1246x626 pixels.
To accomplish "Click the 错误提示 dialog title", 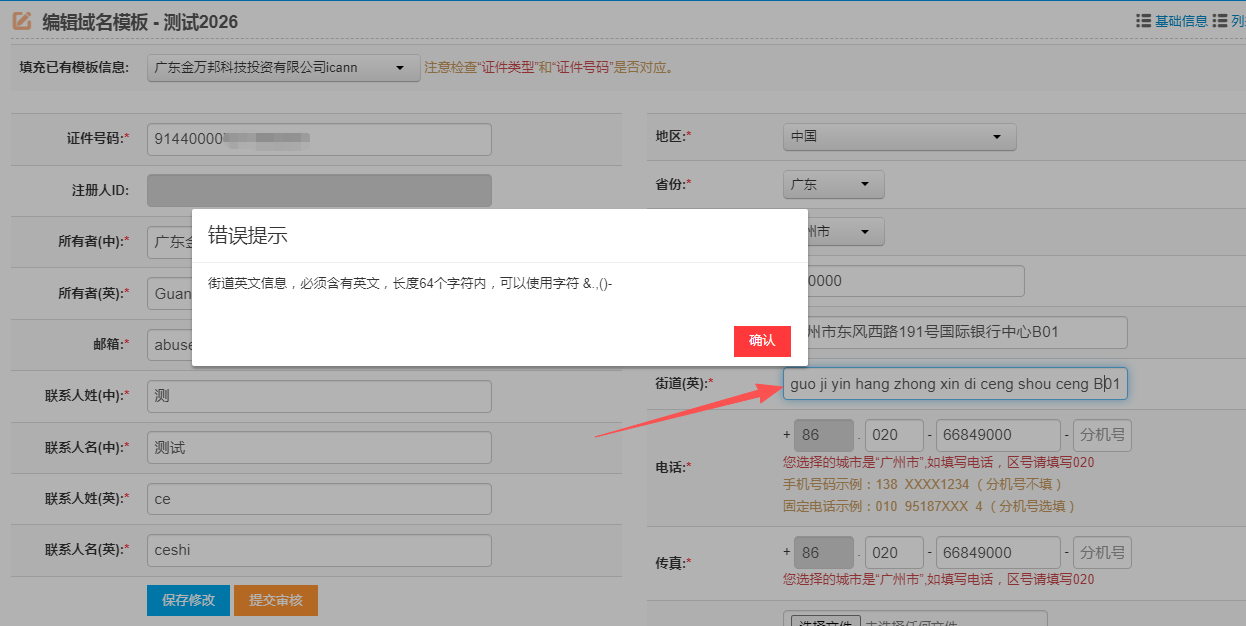I will [x=247, y=236].
